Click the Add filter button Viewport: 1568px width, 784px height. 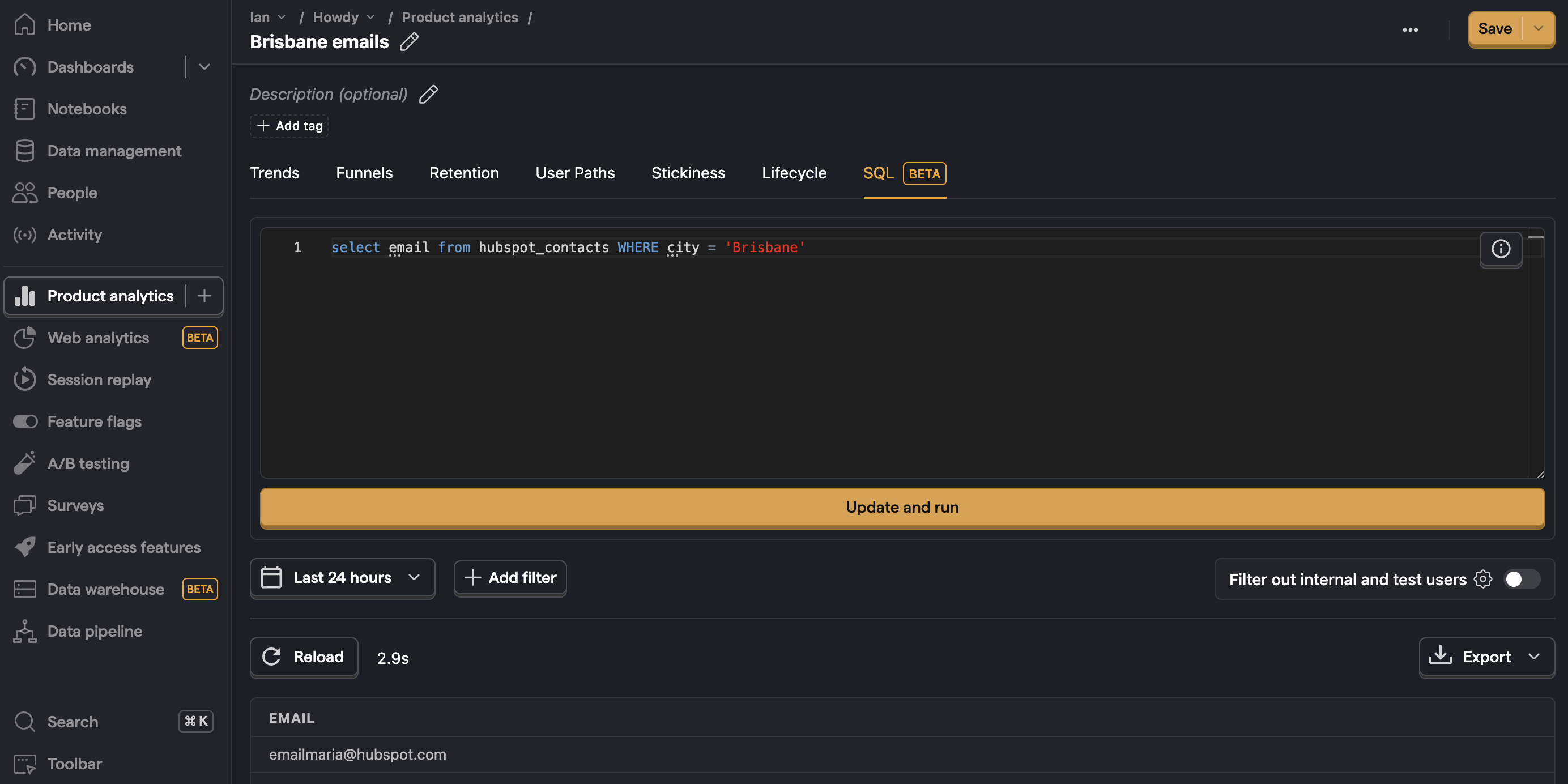pyautogui.click(x=510, y=578)
